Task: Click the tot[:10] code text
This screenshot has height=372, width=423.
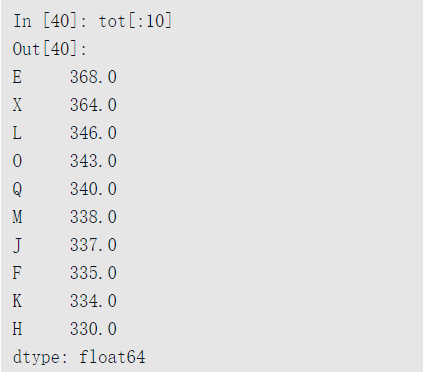Action: click(135, 21)
